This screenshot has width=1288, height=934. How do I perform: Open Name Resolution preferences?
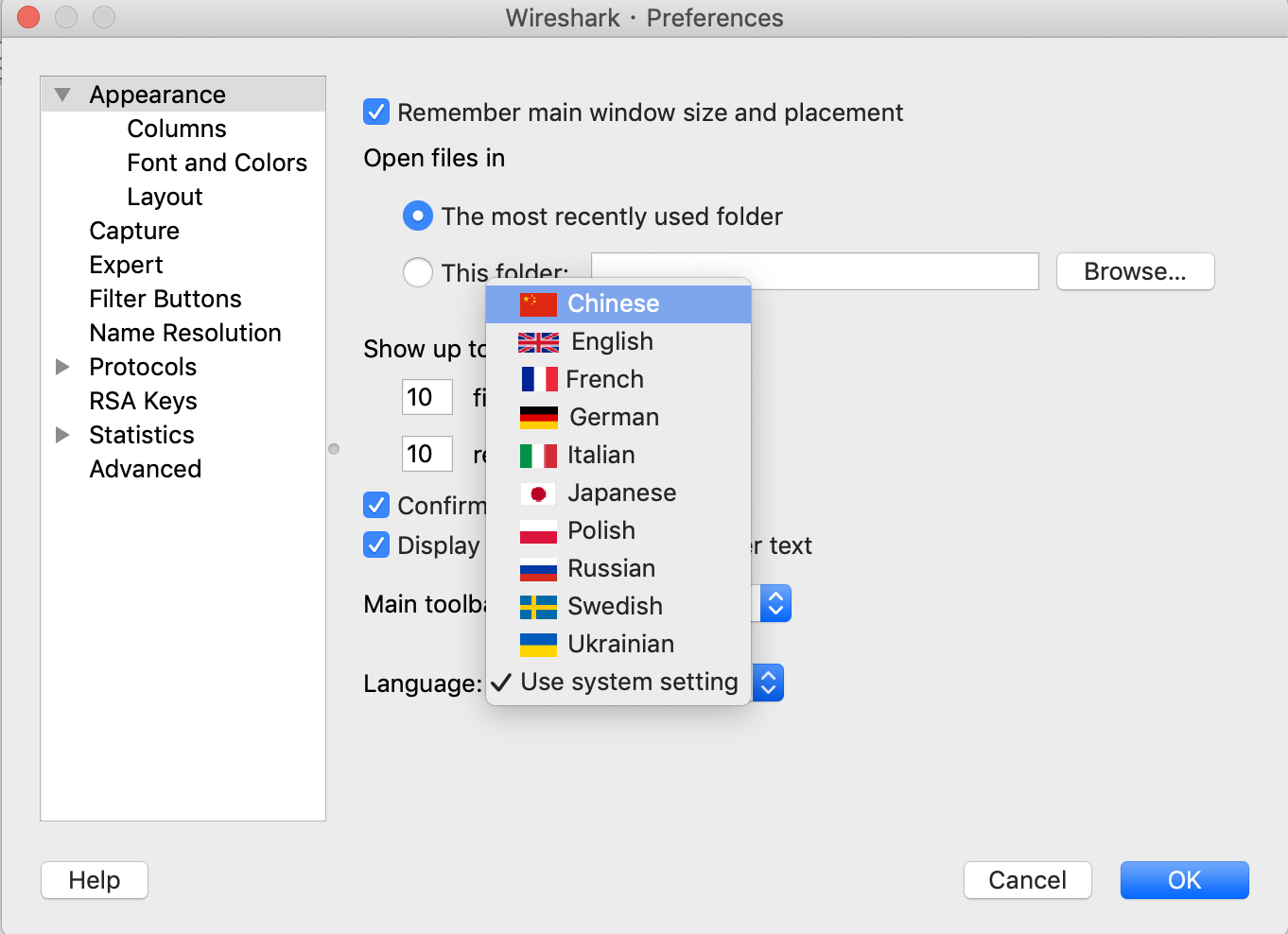coord(185,333)
